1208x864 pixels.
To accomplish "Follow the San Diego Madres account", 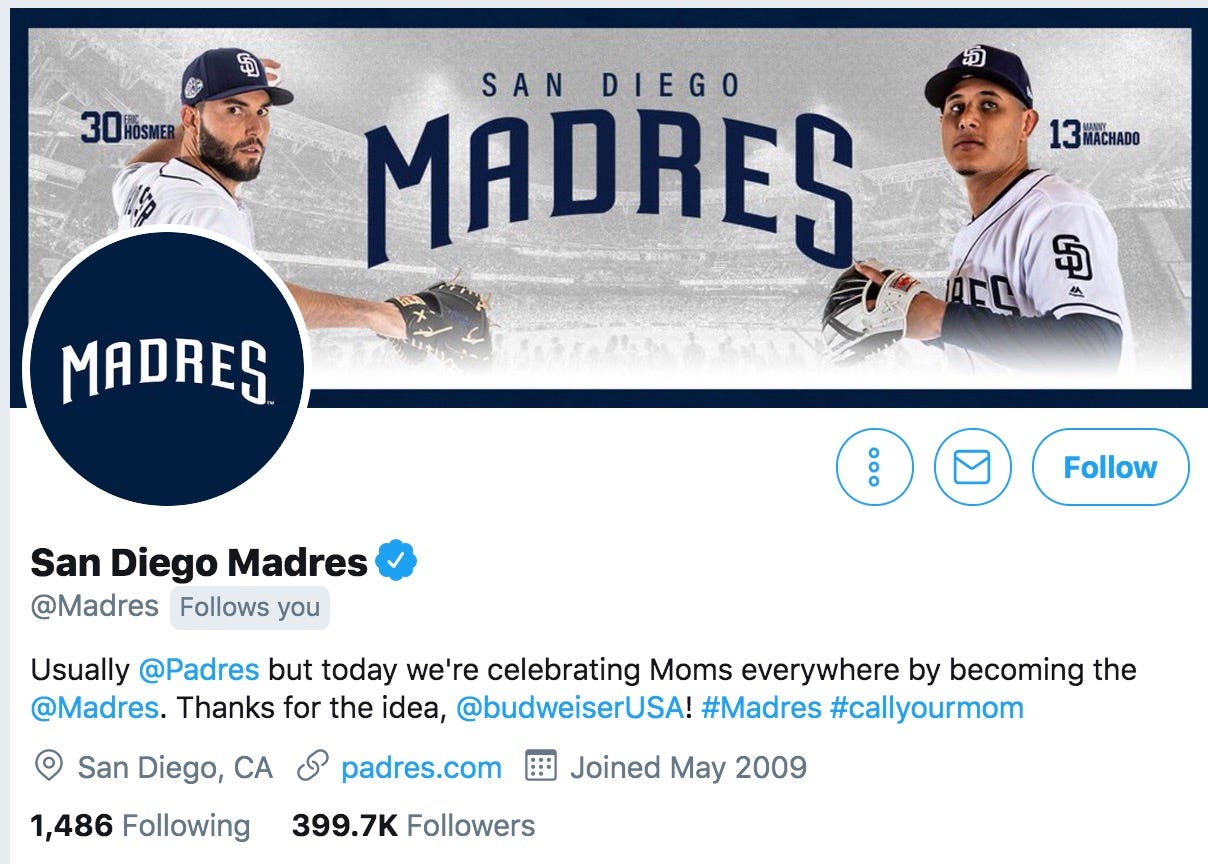I will (x=1110, y=467).
